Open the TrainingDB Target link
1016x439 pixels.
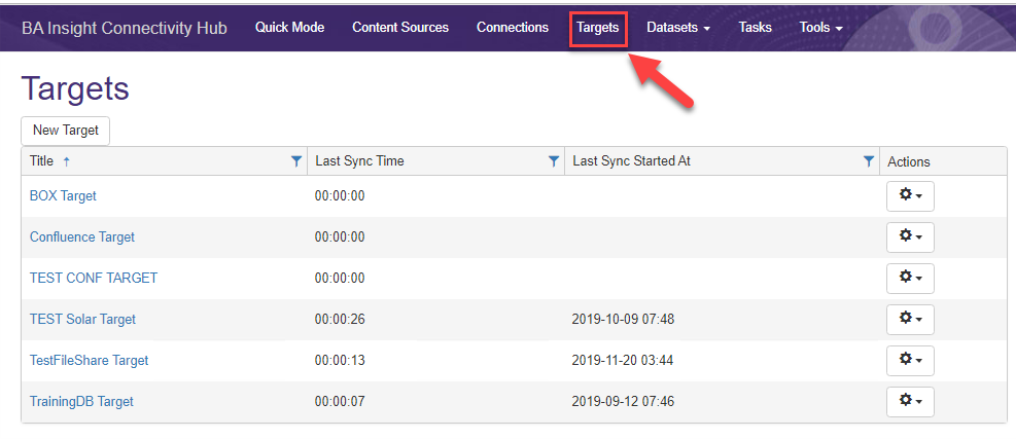[81, 401]
